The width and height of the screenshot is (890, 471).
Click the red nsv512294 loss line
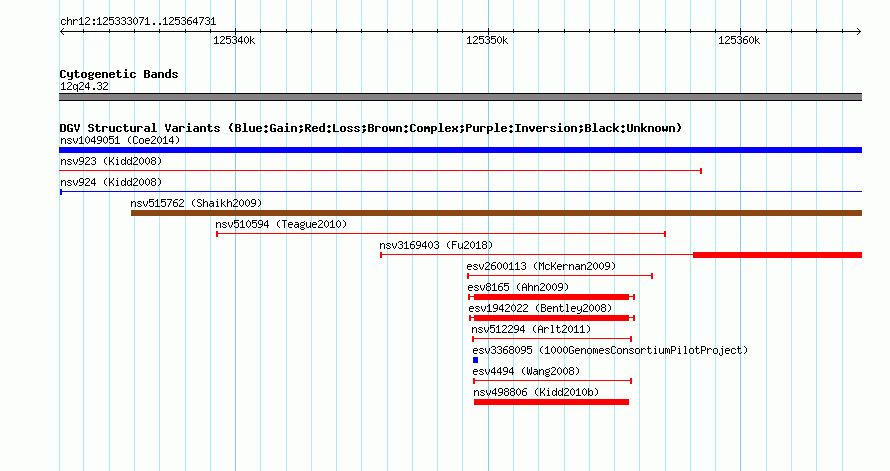point(552,339)
